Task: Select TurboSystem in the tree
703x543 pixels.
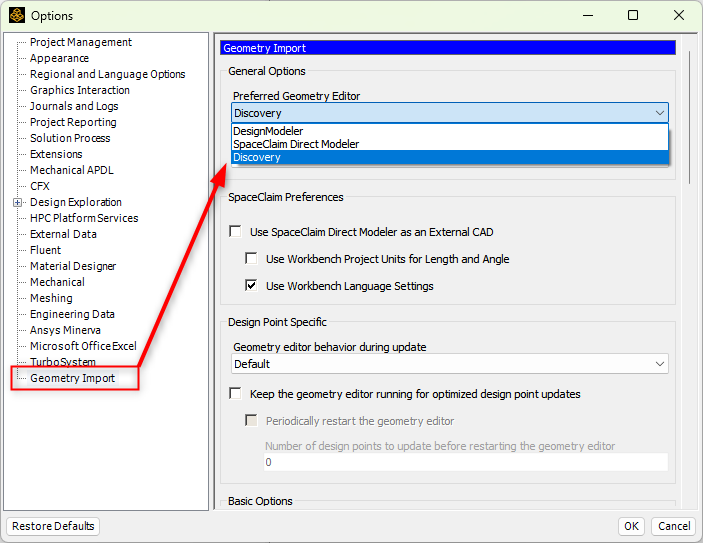Action: coord(63,361)
